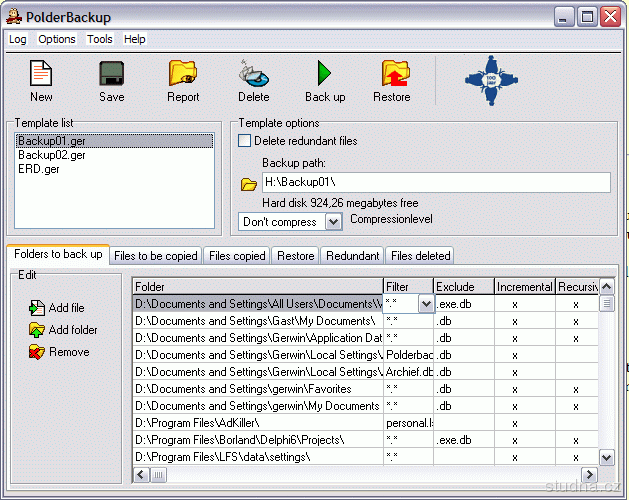The height and width of the screenshot is (500, 629).
Task: Switch to Files to be copied tab
Action: (156, 256)
